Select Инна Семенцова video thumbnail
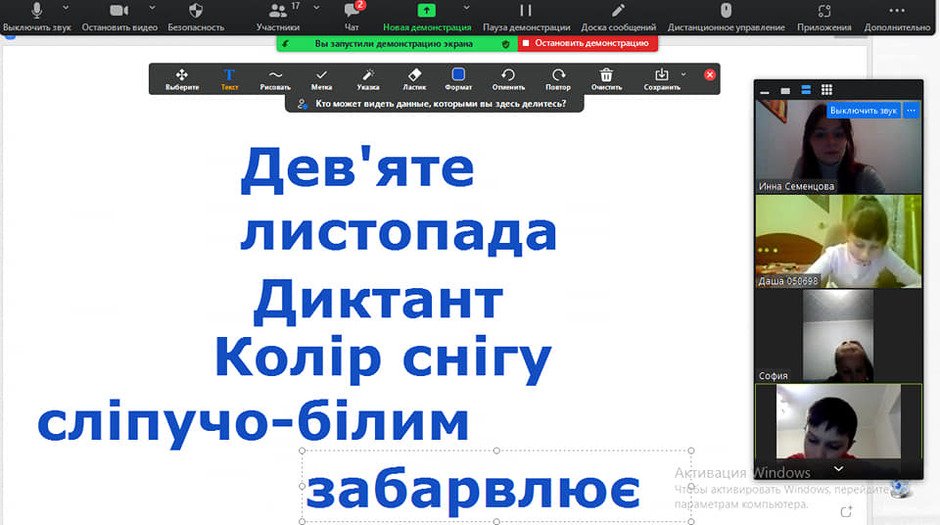940x525 pixels. (838, 147)
